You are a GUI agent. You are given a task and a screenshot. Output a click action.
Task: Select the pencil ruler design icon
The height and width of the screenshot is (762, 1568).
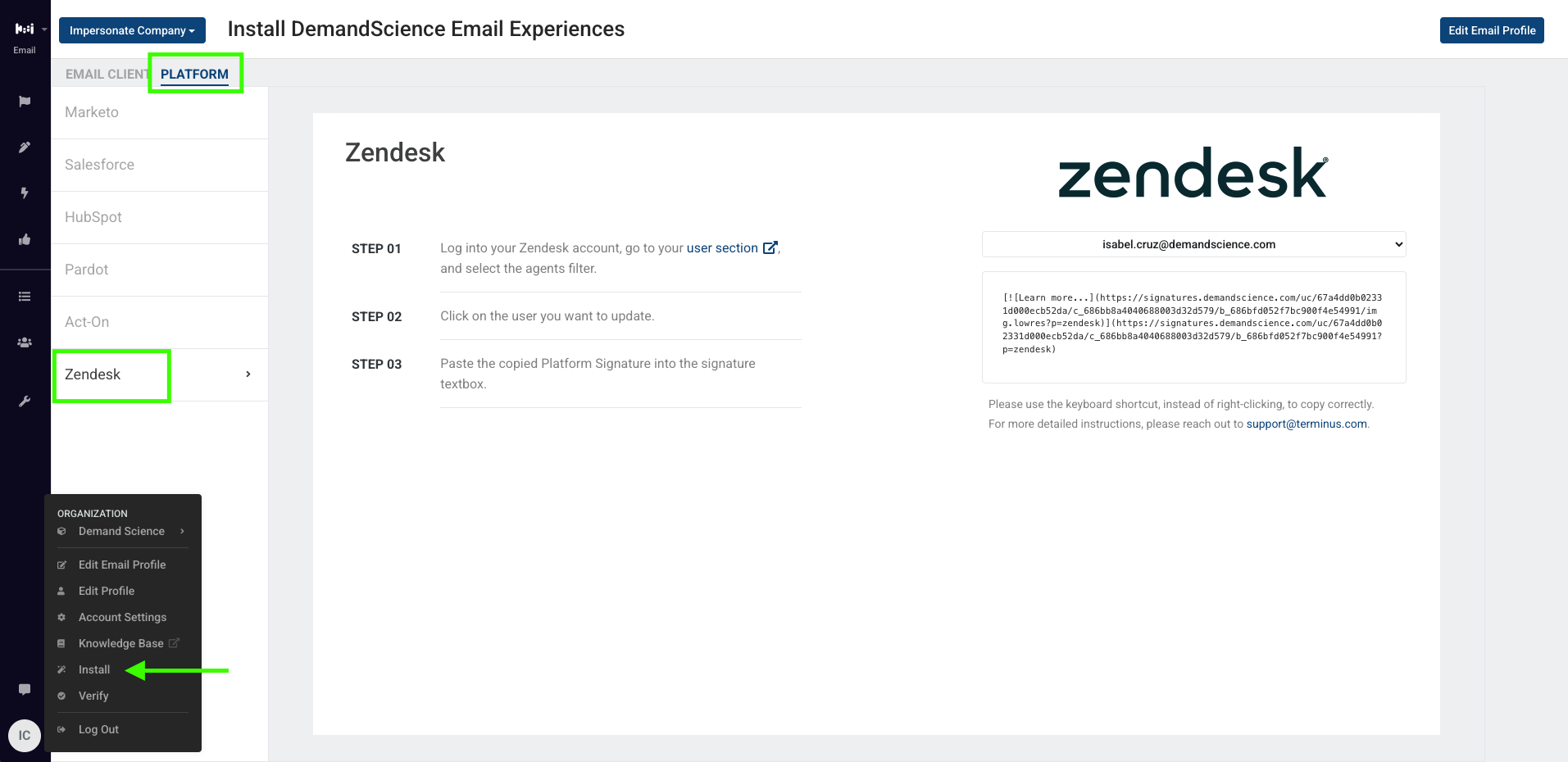[x=25, y=147]
